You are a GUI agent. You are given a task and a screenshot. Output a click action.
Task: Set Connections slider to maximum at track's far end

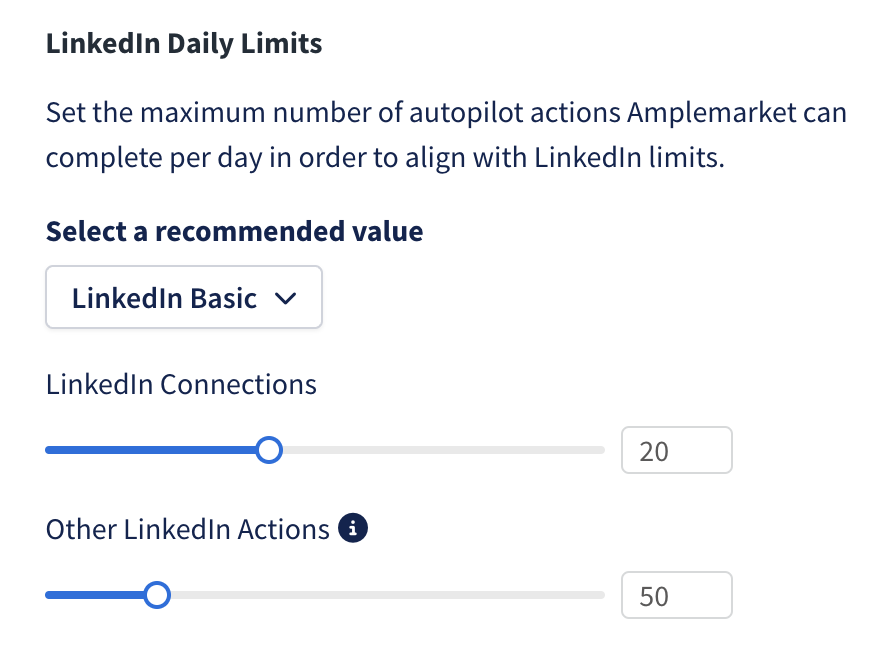pos(603,450)
